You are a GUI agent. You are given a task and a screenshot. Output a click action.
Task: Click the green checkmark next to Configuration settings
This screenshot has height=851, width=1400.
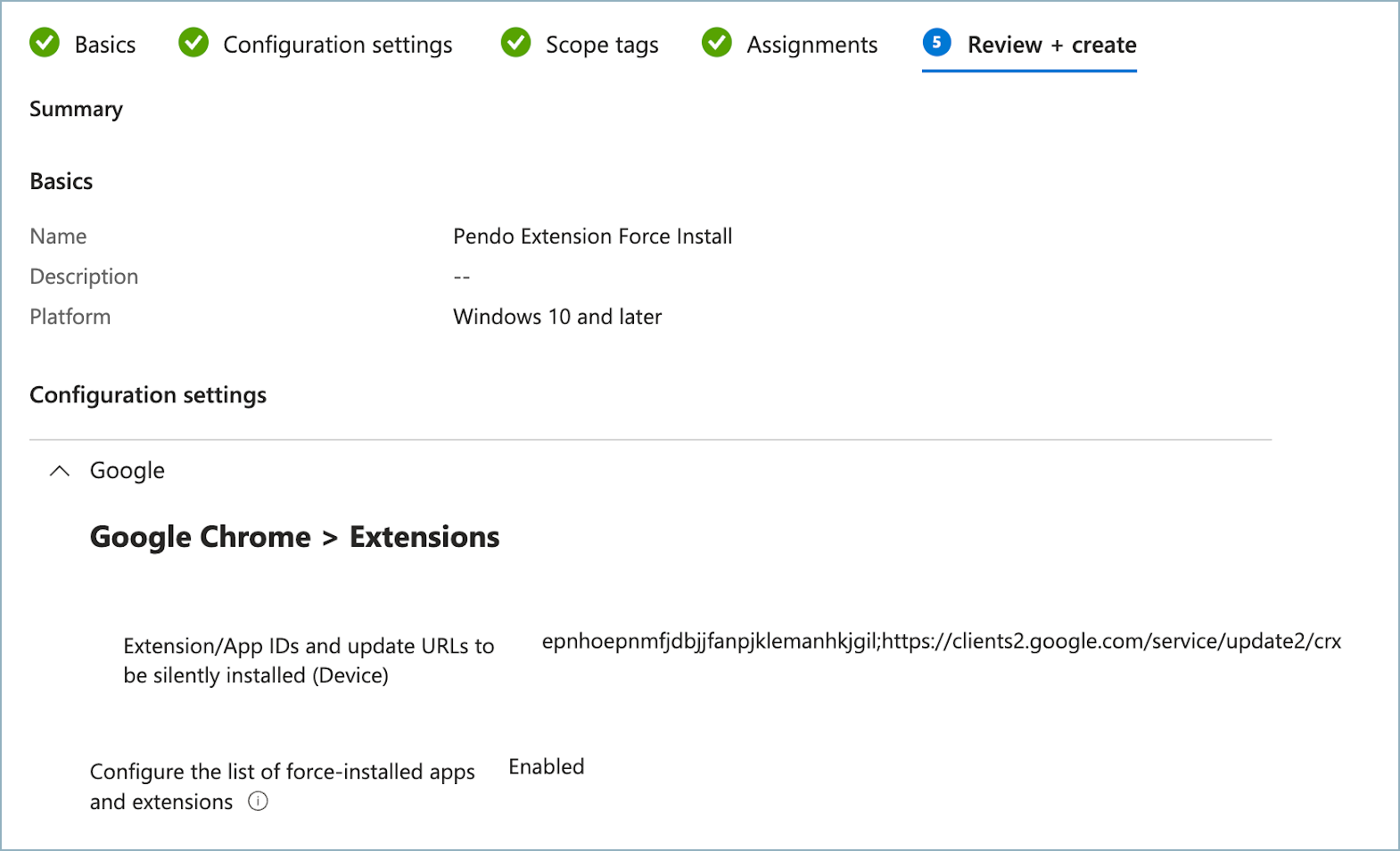pos(194,43)
